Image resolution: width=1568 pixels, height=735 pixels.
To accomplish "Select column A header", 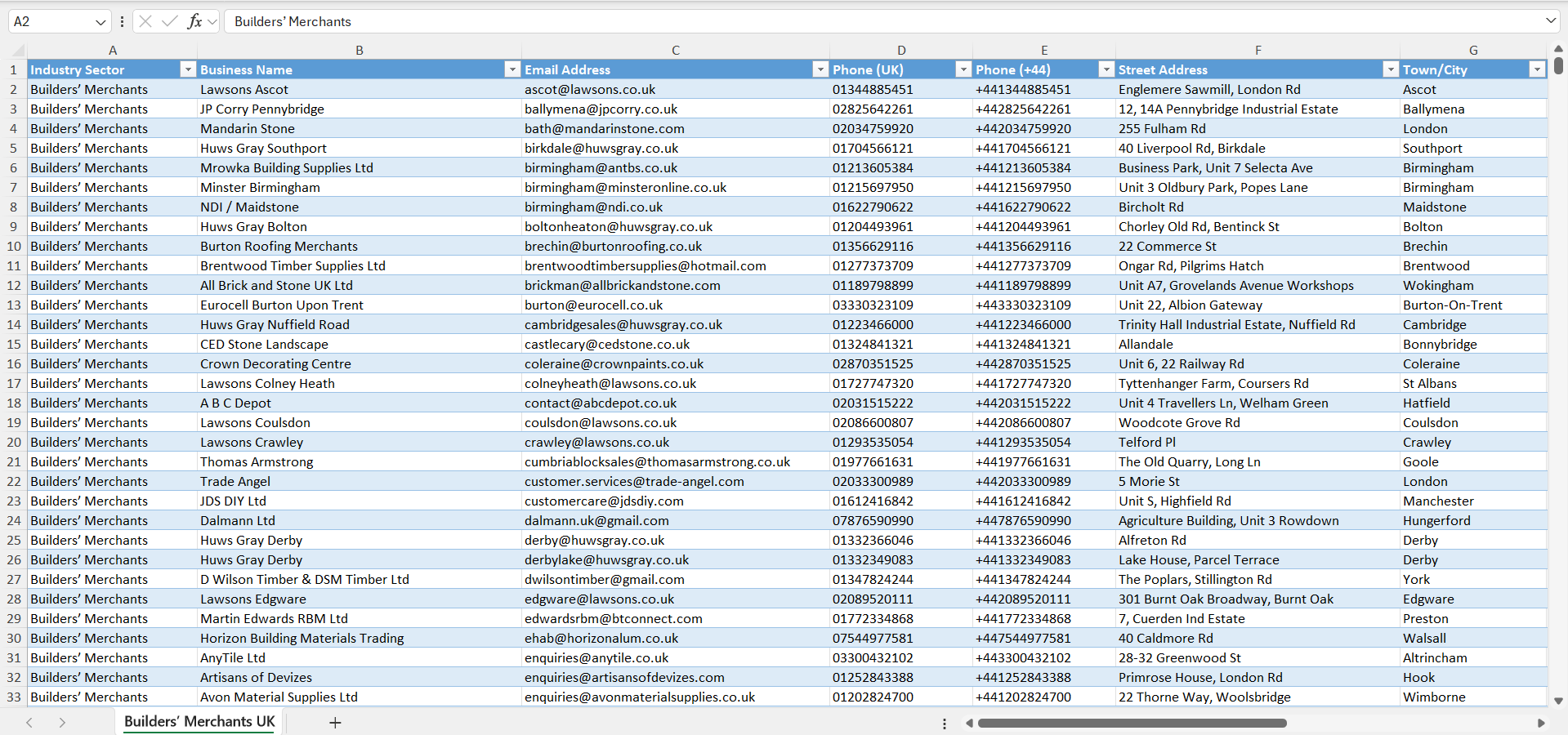I will pos(113,51).
